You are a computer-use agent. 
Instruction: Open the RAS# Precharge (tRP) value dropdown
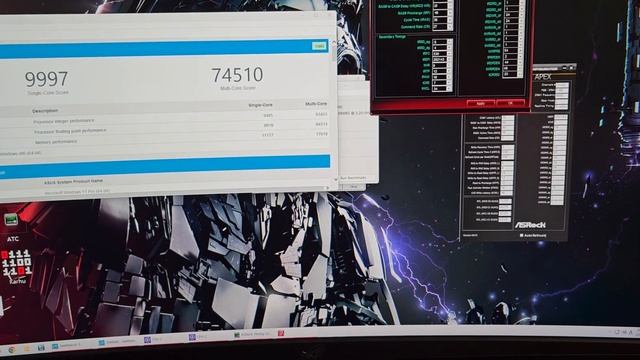(x=450, y=13)
